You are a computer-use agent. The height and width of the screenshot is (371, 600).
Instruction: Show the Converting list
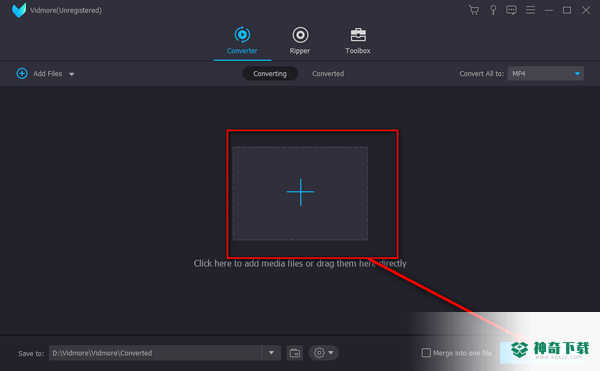pos(270,73)
